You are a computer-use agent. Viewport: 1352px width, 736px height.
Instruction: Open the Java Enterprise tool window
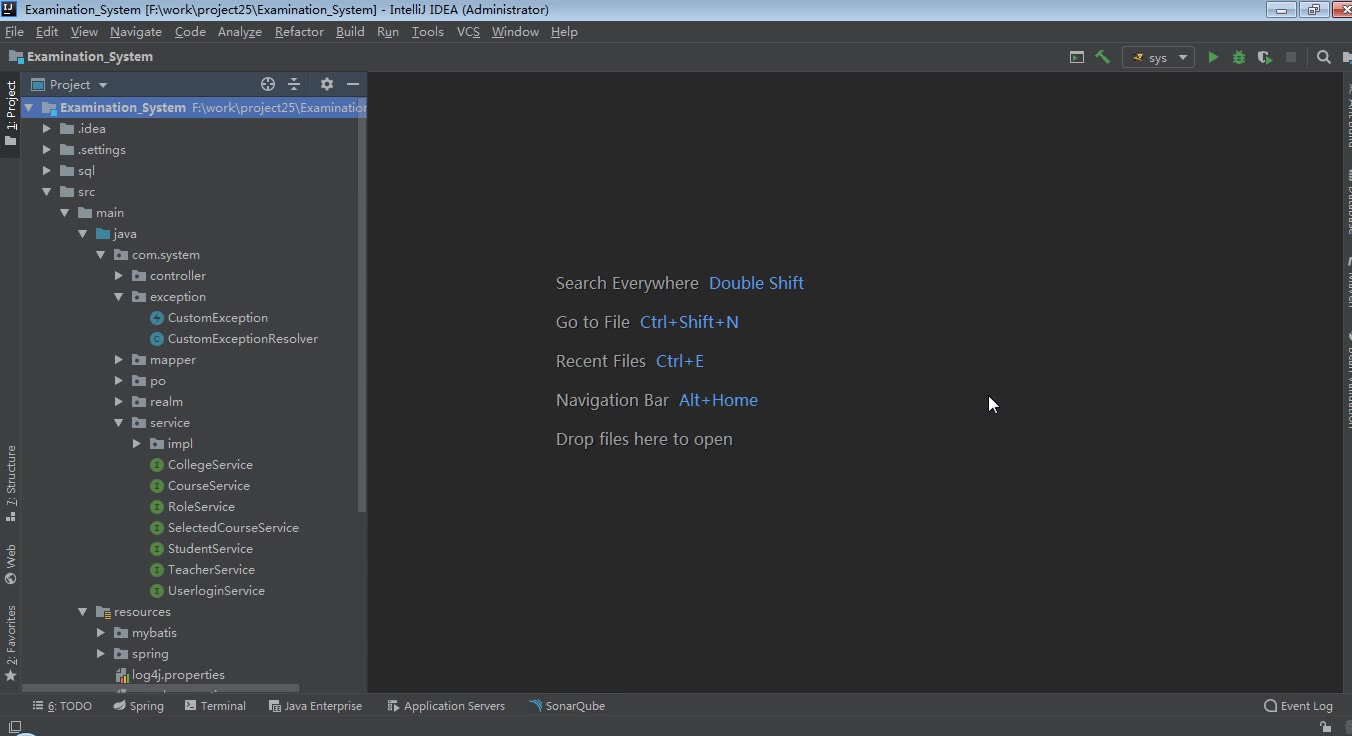(315, 706)
